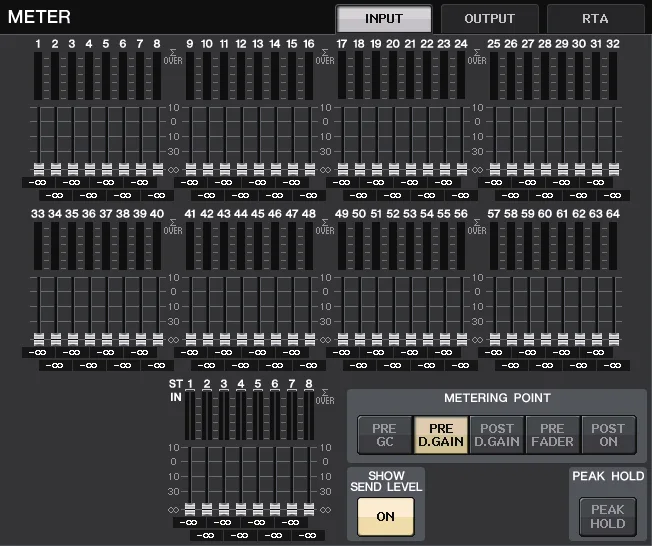Click the ST IN 1 -∞ level readout

pos(189,522)
